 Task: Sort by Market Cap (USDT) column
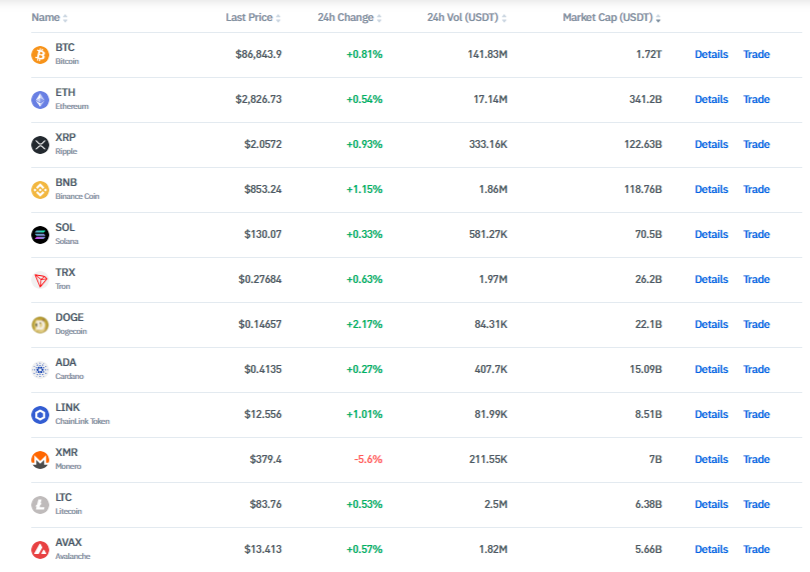[x=612, y=18]
